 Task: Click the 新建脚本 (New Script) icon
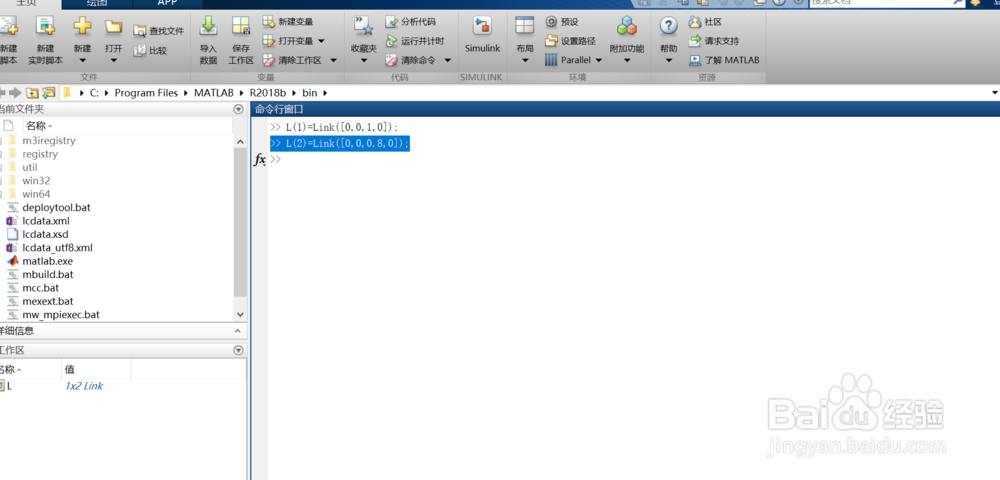(8, 26)
